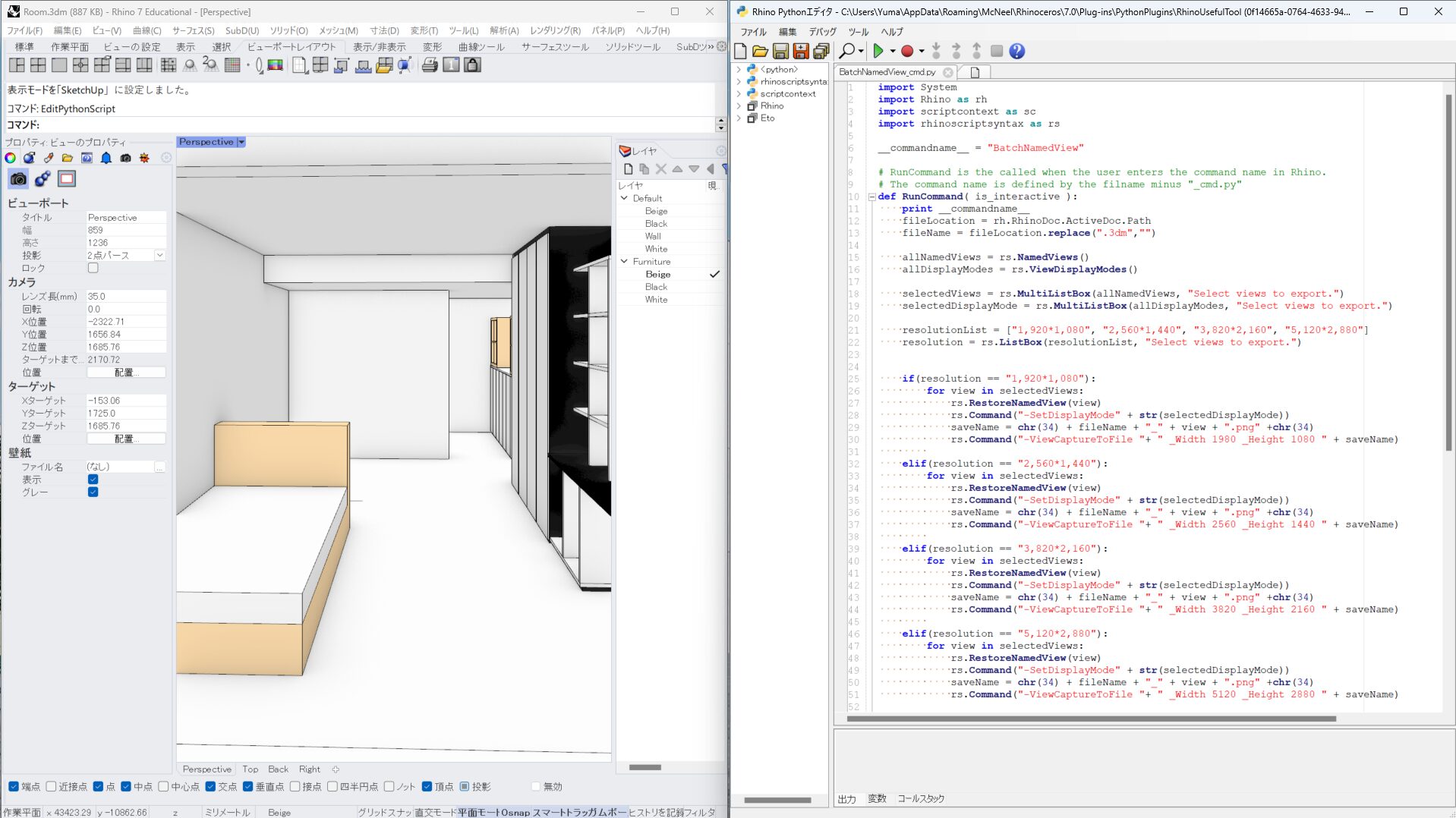Select the color wheel properties icon

click(10, 158)
